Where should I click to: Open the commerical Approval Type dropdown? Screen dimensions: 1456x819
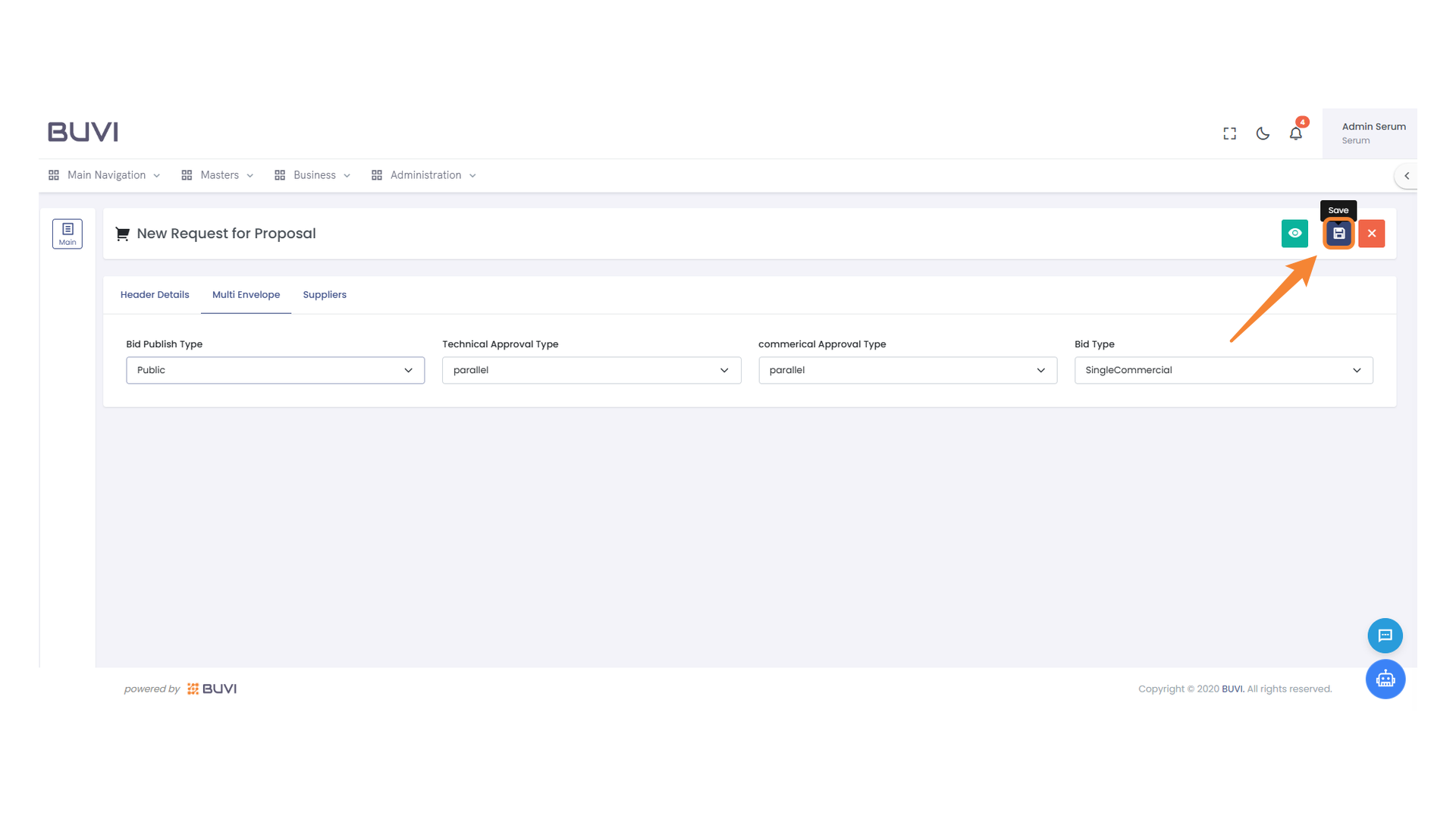click(907, 370)
